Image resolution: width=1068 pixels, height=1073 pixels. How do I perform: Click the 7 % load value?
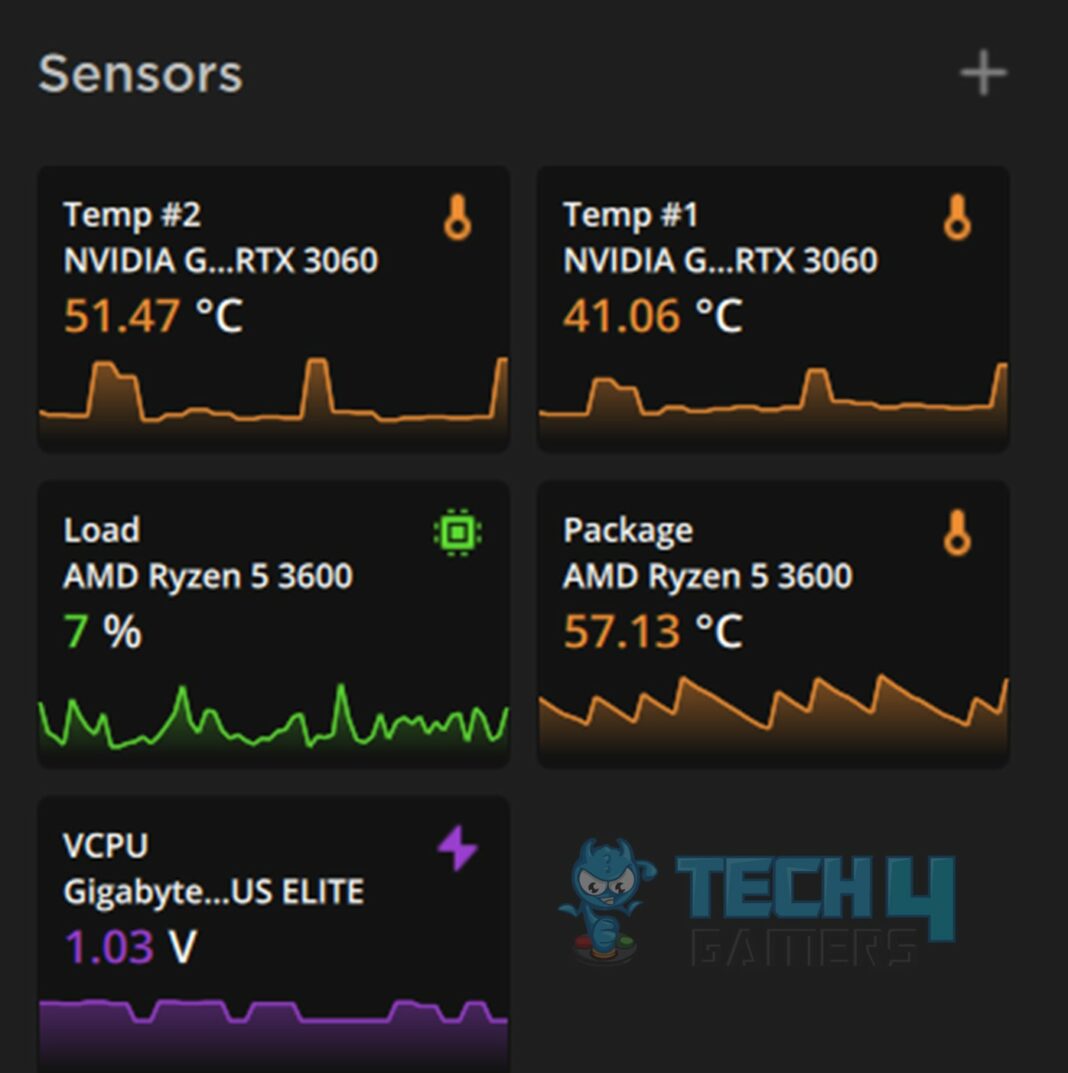pos(100,630)
